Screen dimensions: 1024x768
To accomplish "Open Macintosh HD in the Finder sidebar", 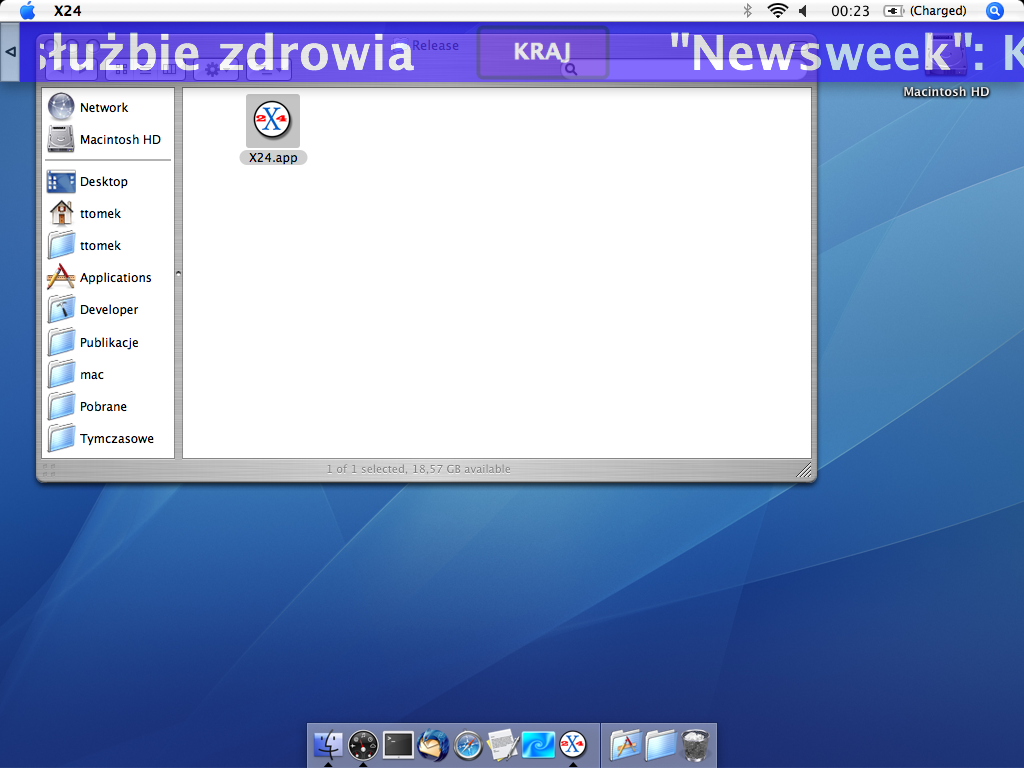I will pyautogui.click(x=119, y=140).
